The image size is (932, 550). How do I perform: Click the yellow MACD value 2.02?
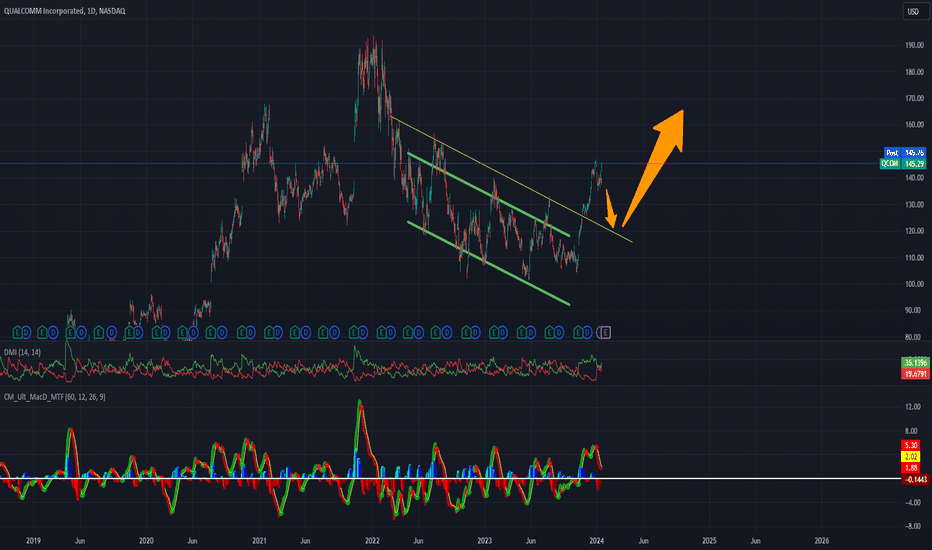coord(911,457)
